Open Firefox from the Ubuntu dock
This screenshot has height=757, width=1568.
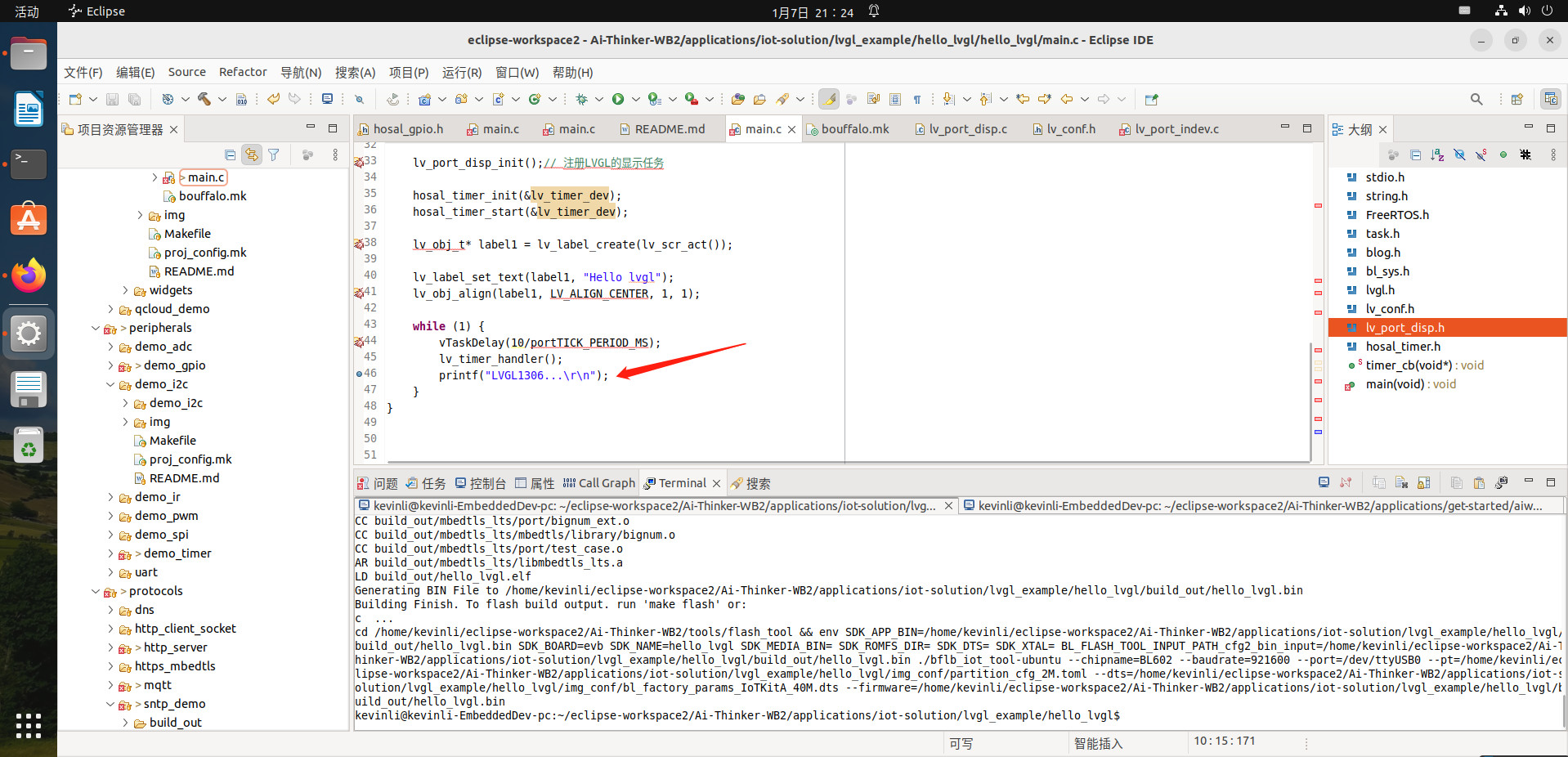[29, 275]
